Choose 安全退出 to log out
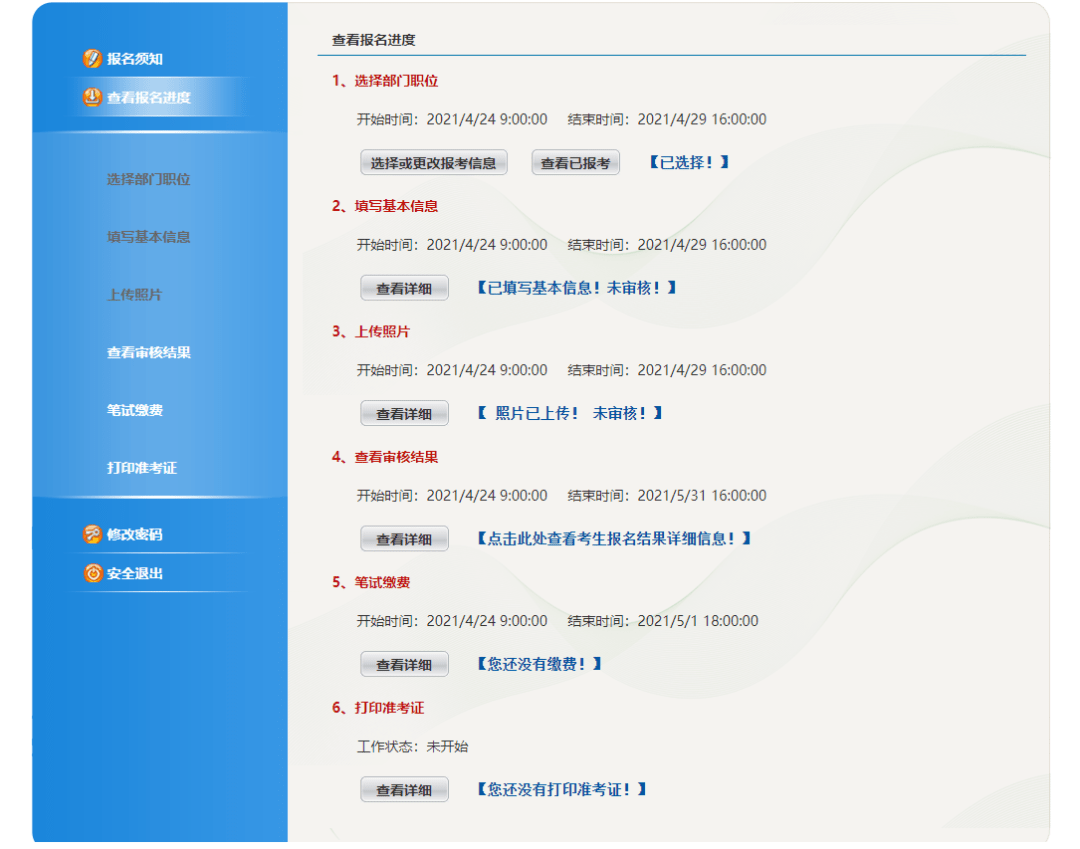The width and height of the screenshot is (1080, 849). coord(134,574)
